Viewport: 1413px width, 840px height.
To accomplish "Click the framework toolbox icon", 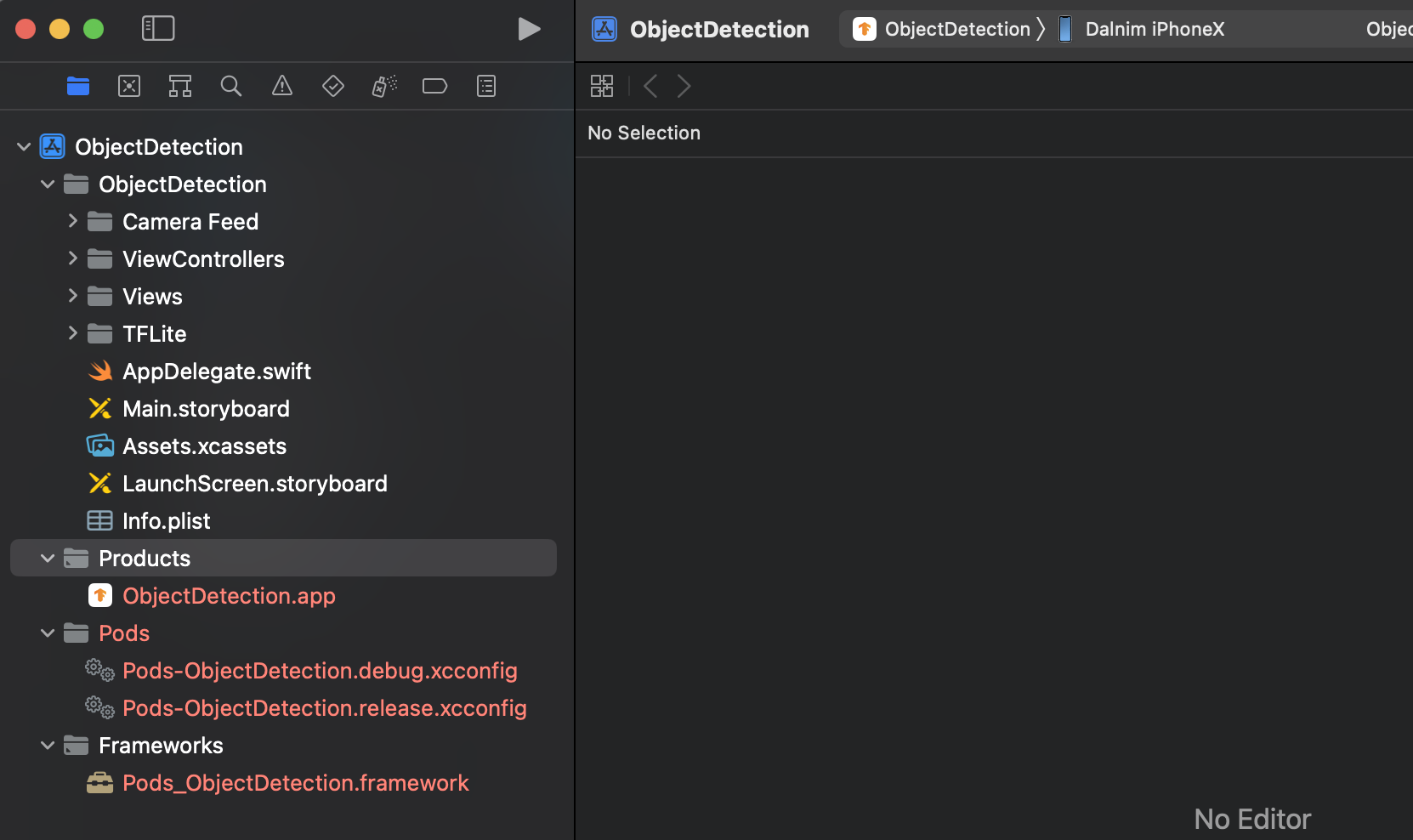I will coord(100,782).
